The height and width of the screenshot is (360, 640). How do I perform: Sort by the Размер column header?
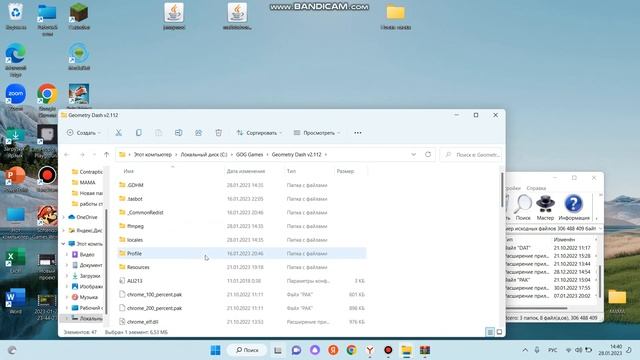pyautogui.click(x=345, y=171)
